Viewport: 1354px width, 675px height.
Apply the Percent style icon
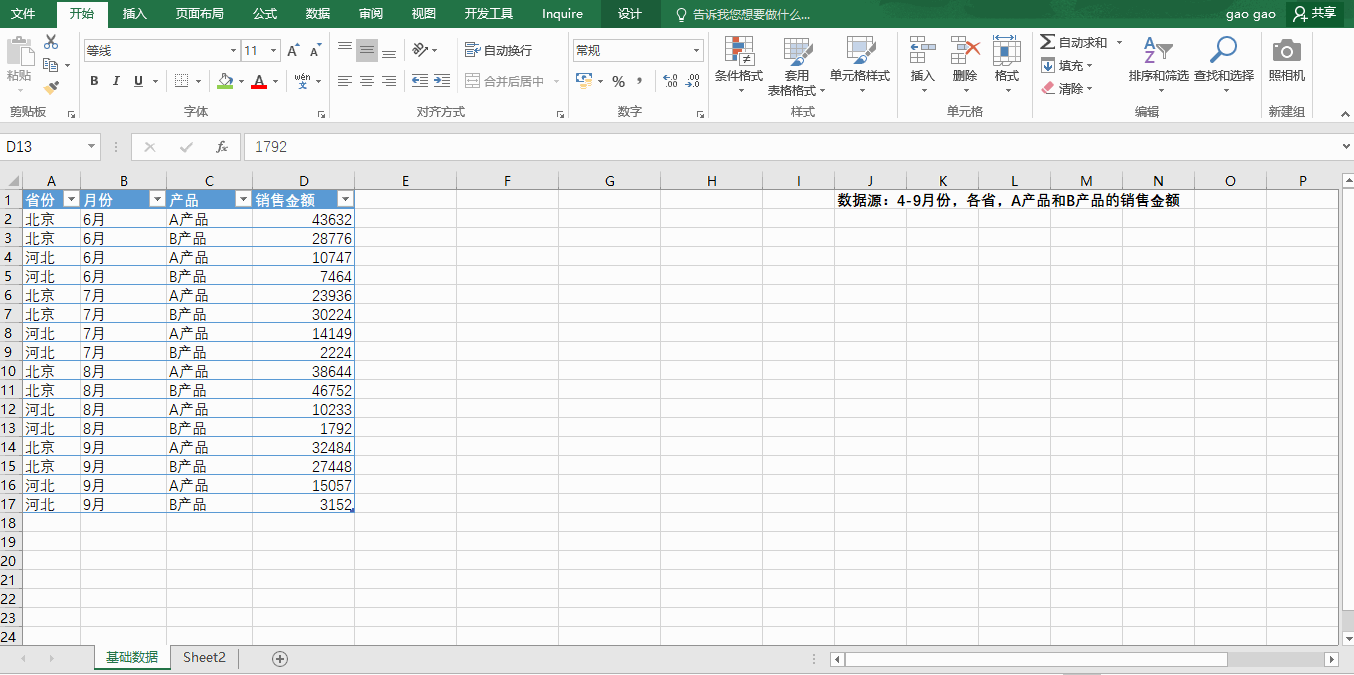618,81
